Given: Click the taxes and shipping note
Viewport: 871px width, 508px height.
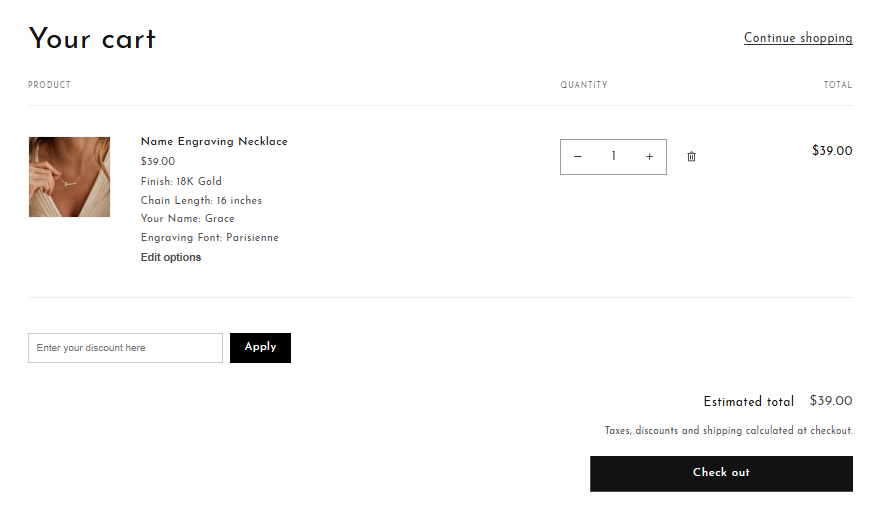Looking at the screenshot, I should (728, 431).
